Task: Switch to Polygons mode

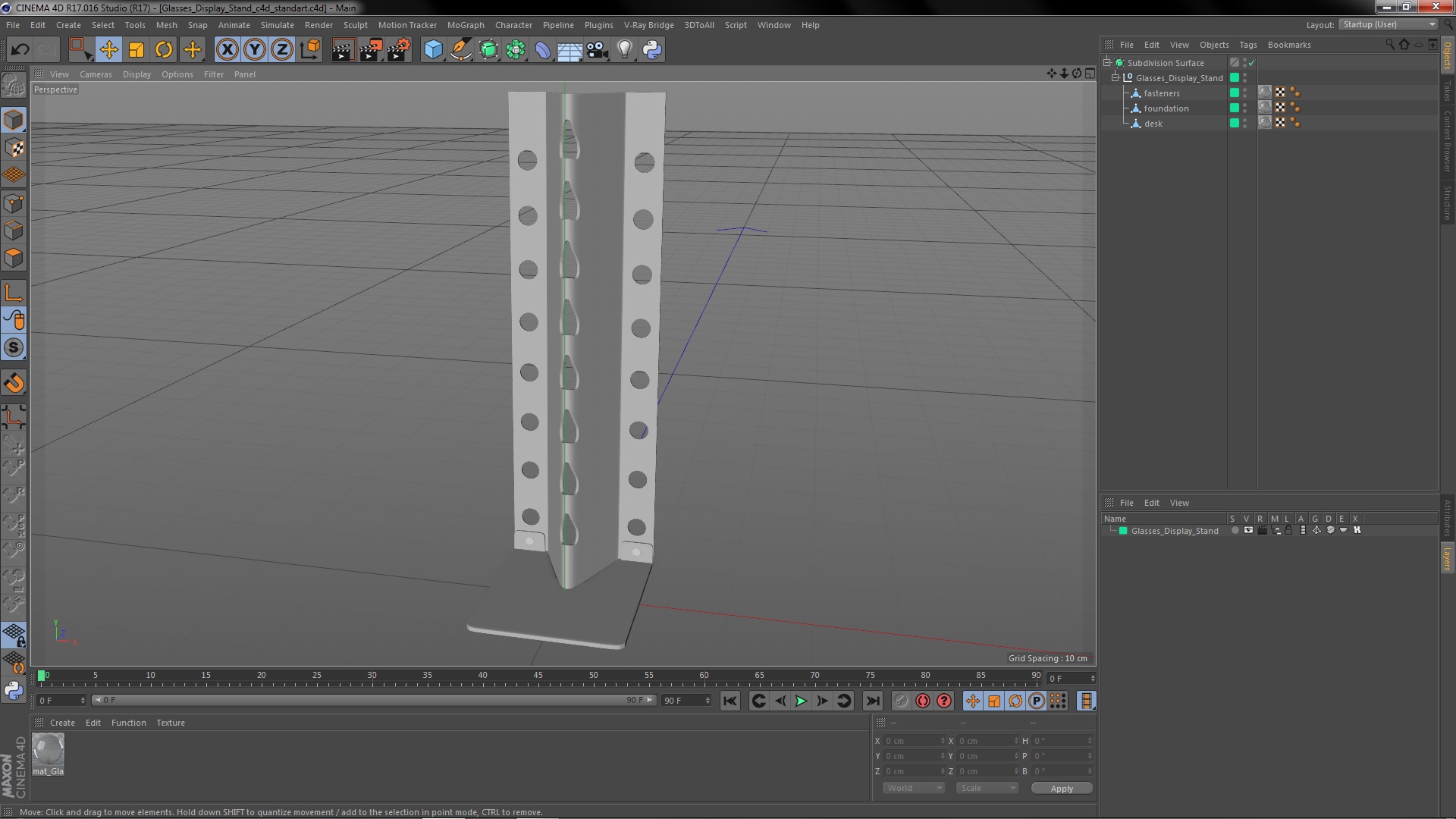Action: pos(14,258)
